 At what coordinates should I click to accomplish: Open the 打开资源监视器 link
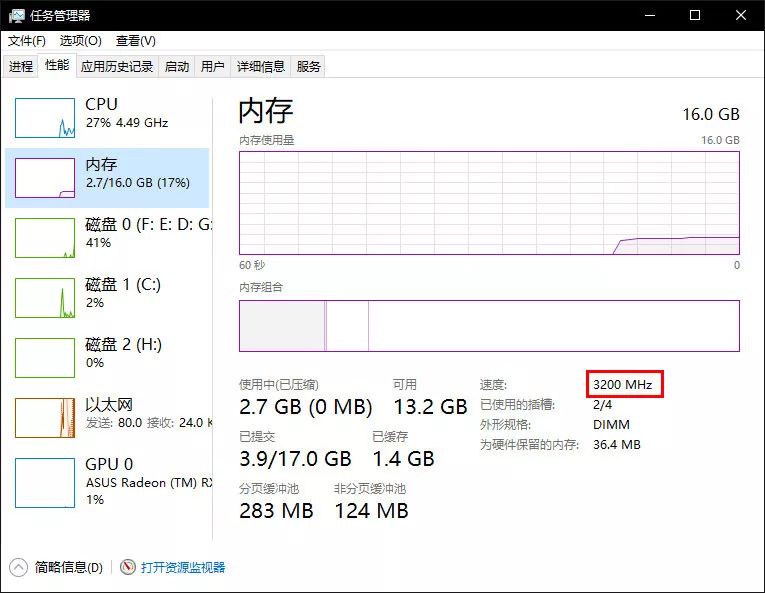point(183,567)
